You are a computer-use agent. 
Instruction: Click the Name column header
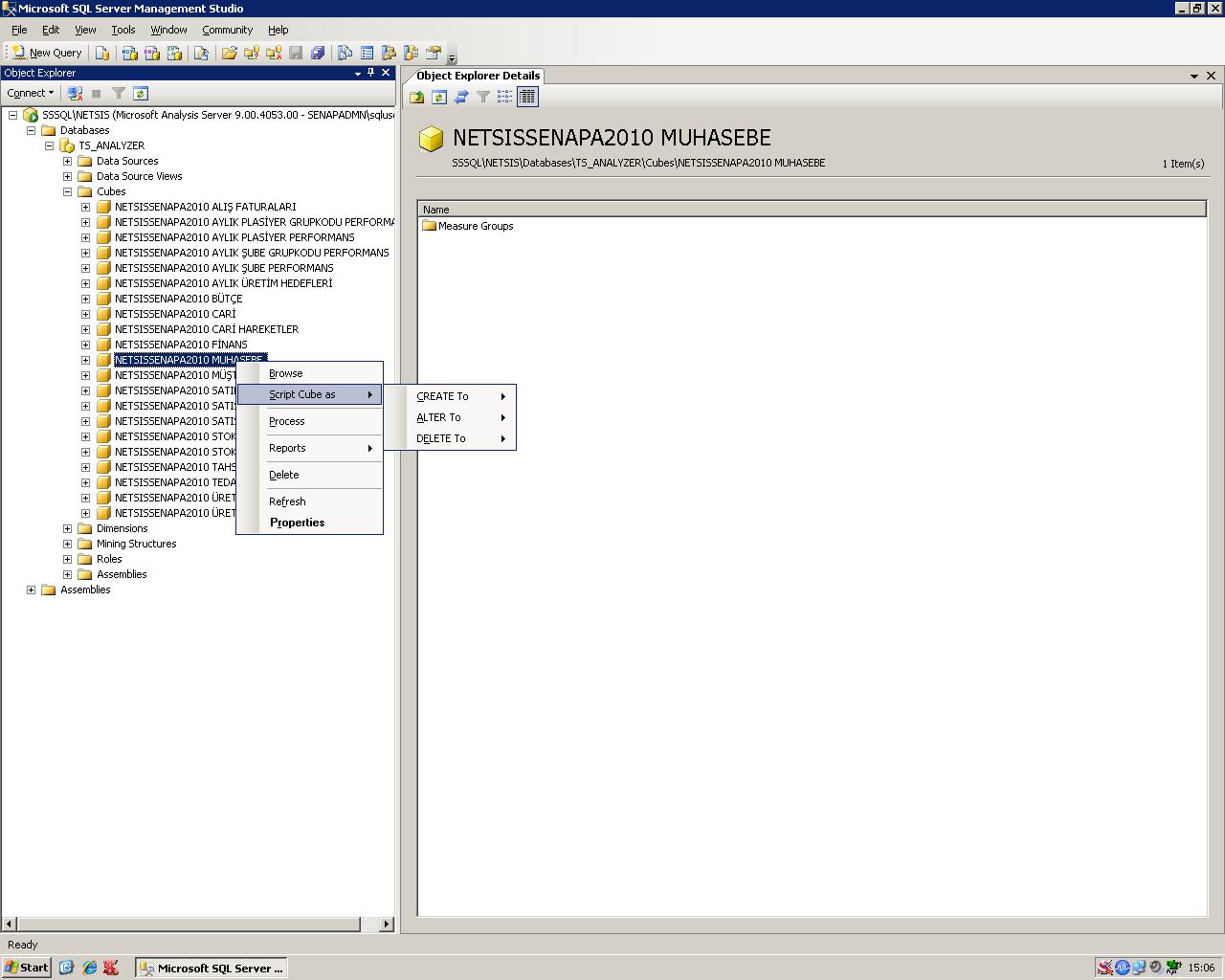pos(812,210)
